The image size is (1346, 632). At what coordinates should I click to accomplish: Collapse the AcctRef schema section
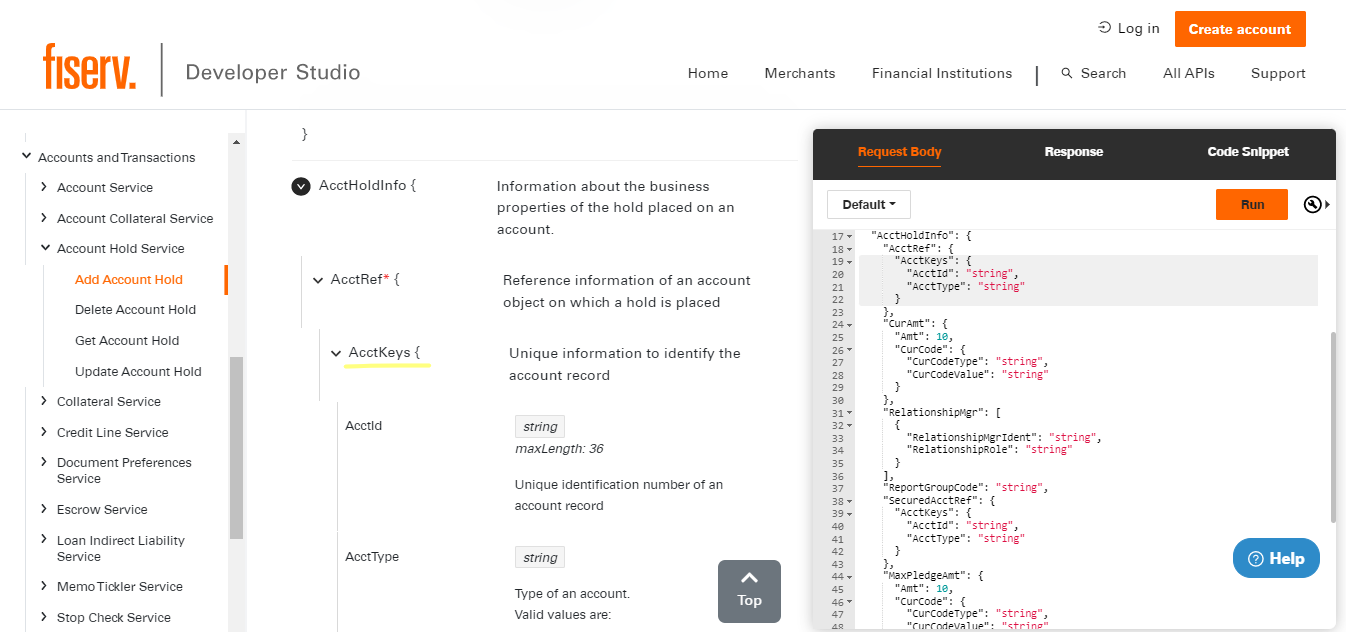[318, 281]
